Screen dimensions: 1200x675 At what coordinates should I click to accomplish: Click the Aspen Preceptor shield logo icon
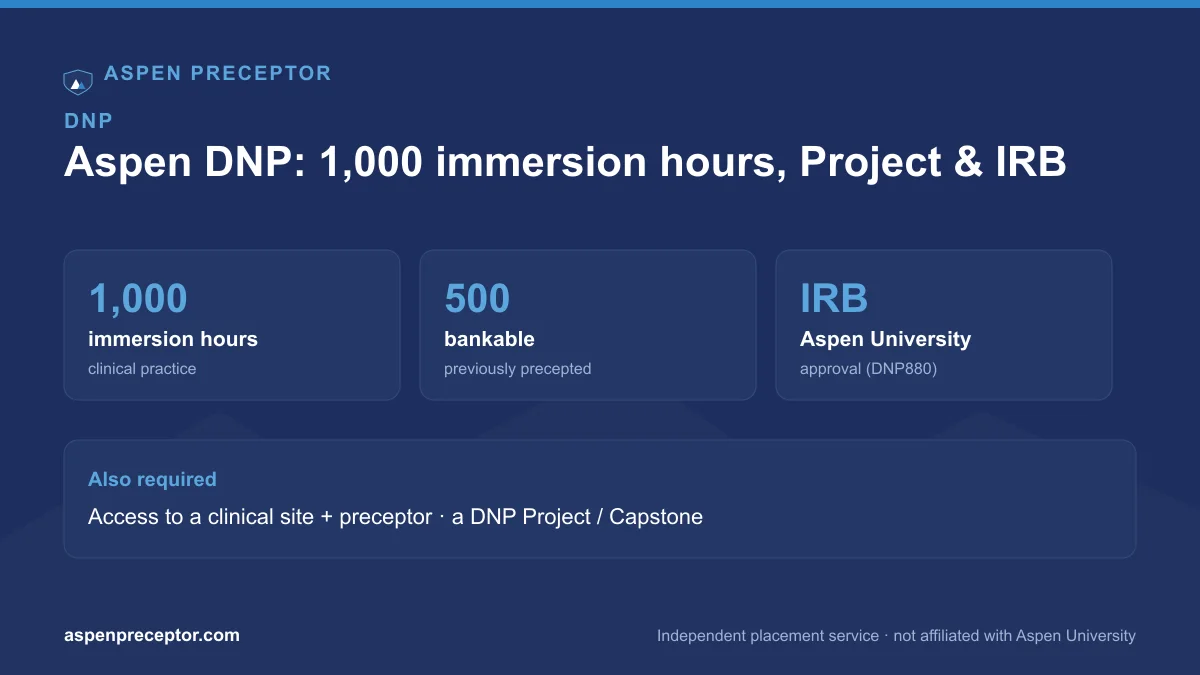click(x=78, y=82)
